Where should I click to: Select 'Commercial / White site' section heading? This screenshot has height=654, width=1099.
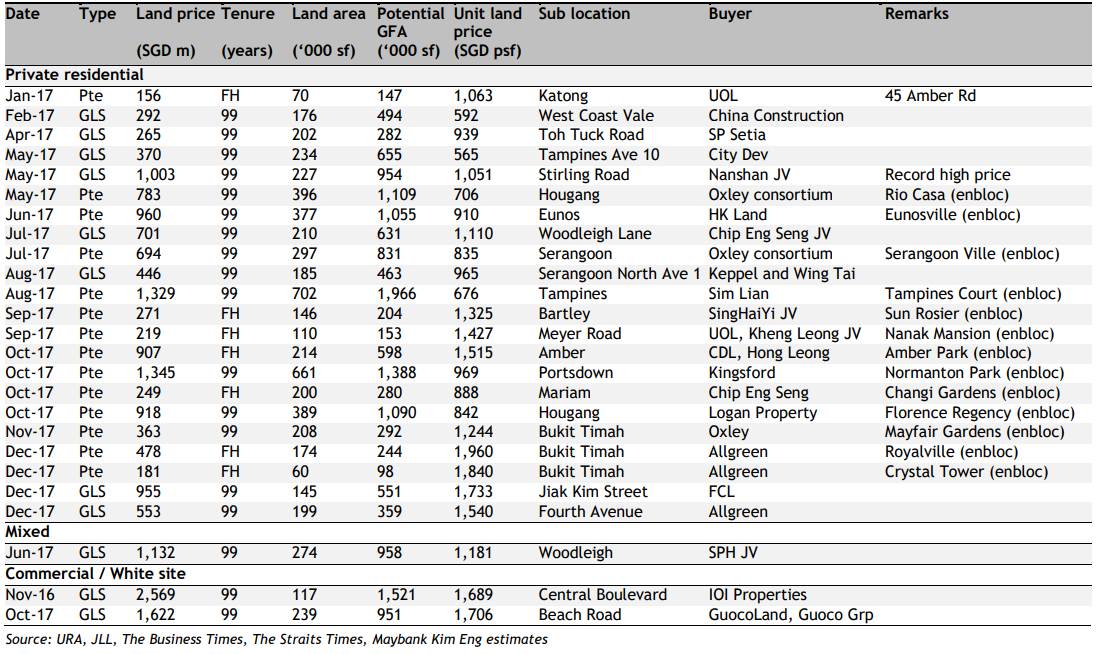95,574
